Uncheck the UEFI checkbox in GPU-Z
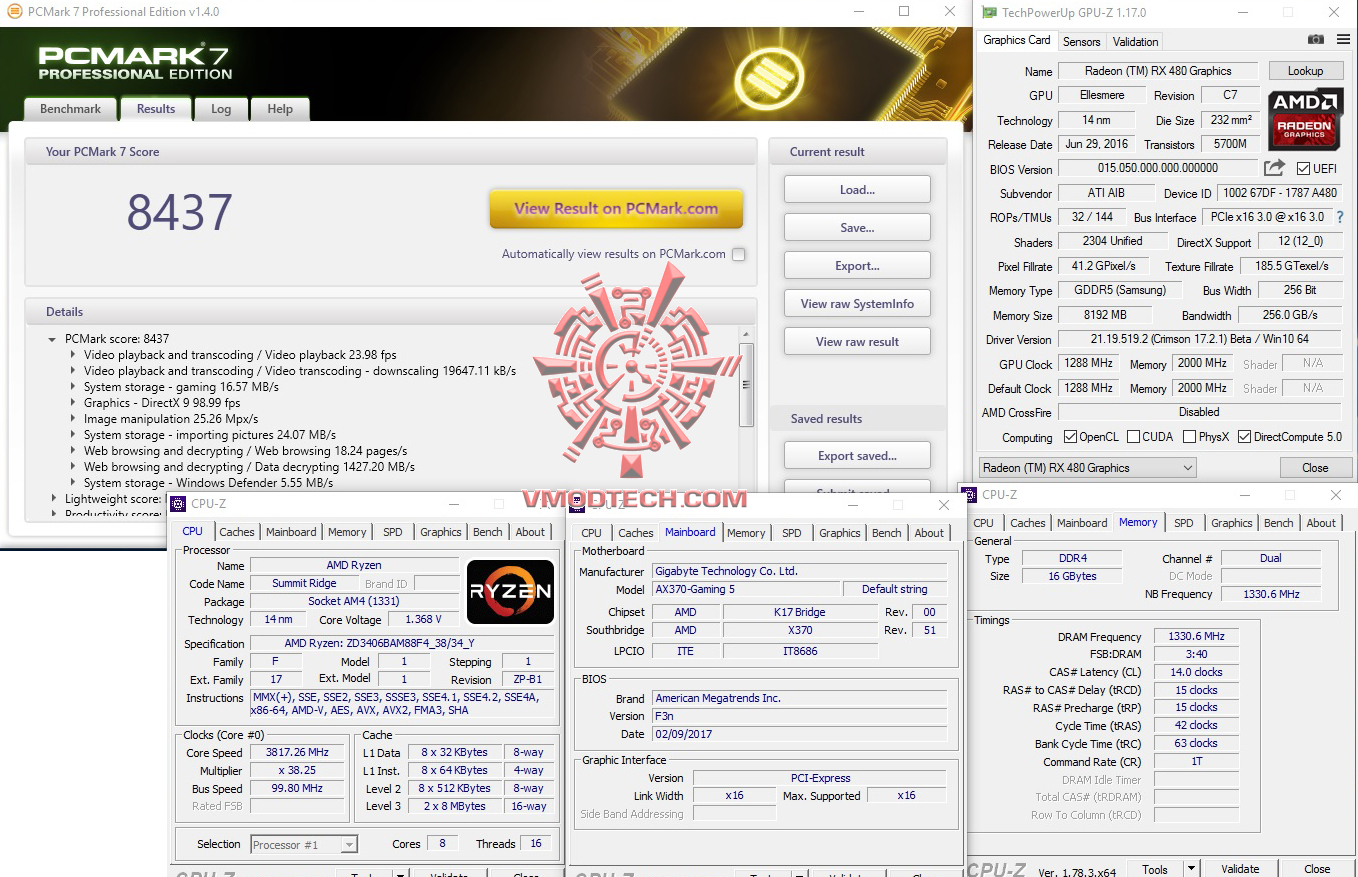This screenshot has height=877, width=1358. 1302,168
